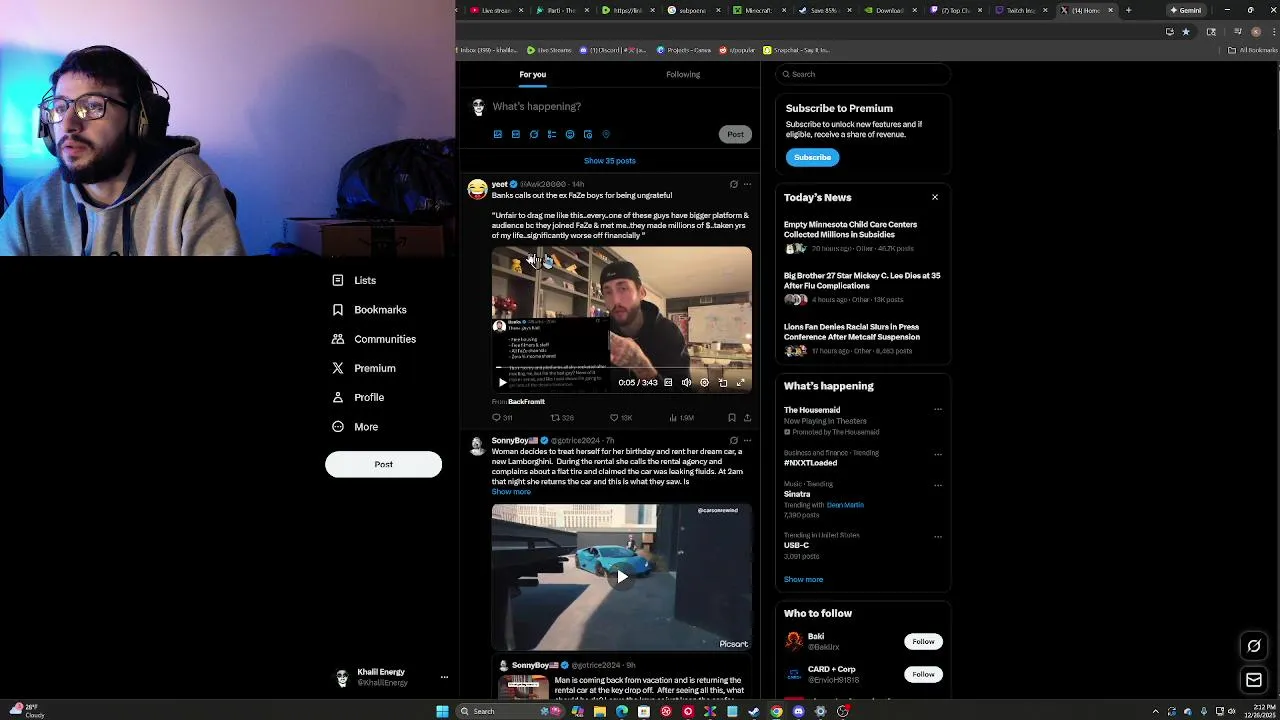1280x720 pixels.
Task: Open more options on SonnyBoy Lamborghini post
Action: [747, 440]
